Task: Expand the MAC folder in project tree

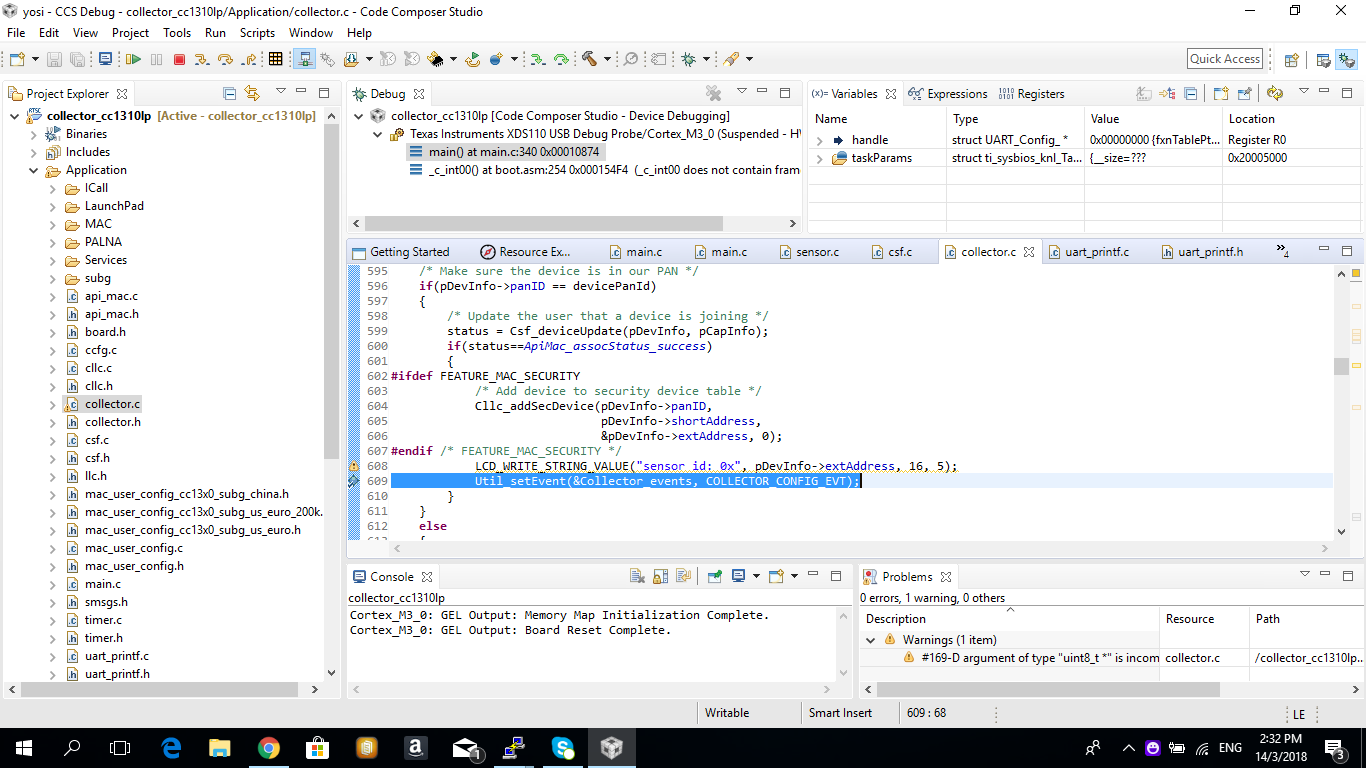Action: [53, 224]
